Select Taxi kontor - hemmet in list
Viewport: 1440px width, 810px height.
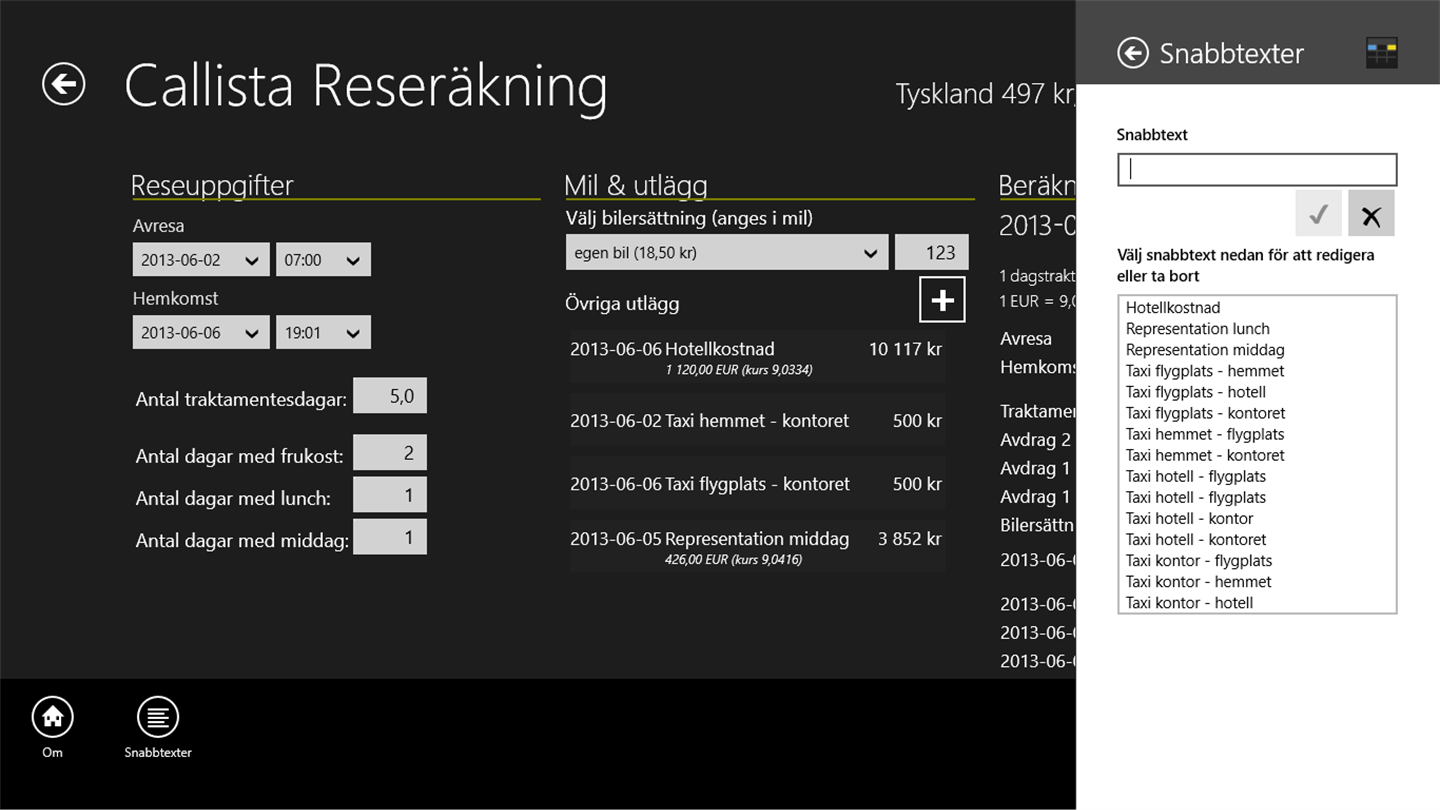pos(1257,581)
